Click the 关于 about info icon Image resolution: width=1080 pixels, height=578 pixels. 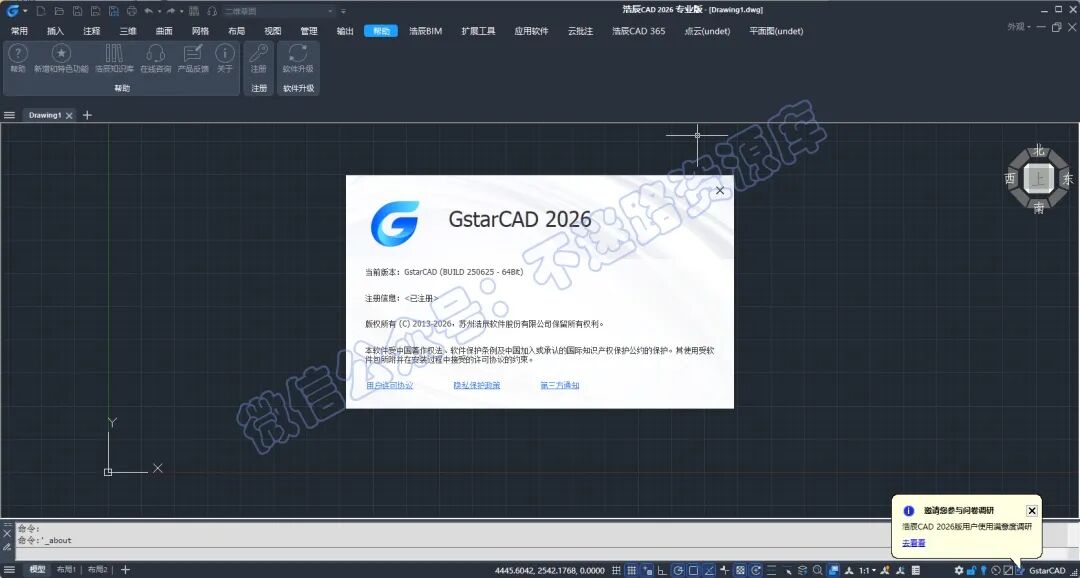click(x=225, y=54)
